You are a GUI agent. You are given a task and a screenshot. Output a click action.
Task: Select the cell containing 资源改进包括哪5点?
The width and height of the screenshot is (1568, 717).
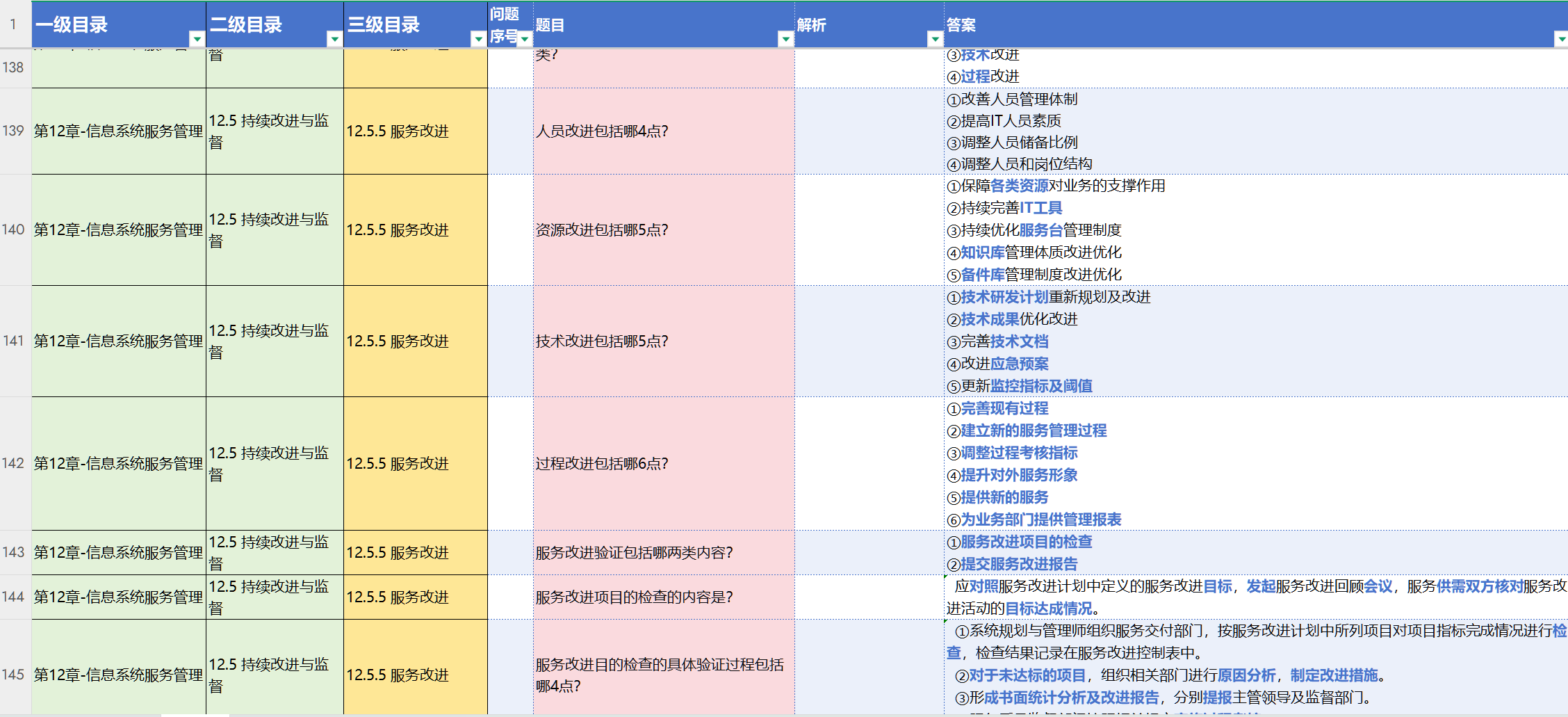[x=662, y=229]
